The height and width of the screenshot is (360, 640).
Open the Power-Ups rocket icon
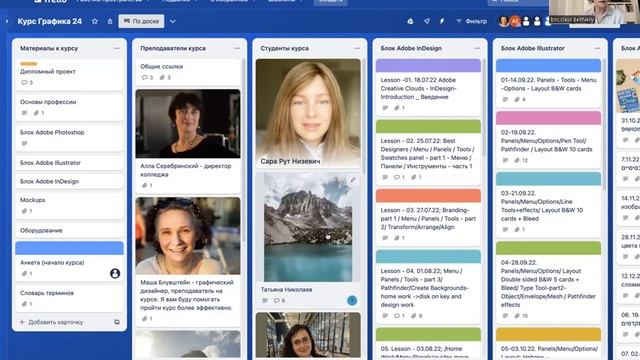point(427,21)
